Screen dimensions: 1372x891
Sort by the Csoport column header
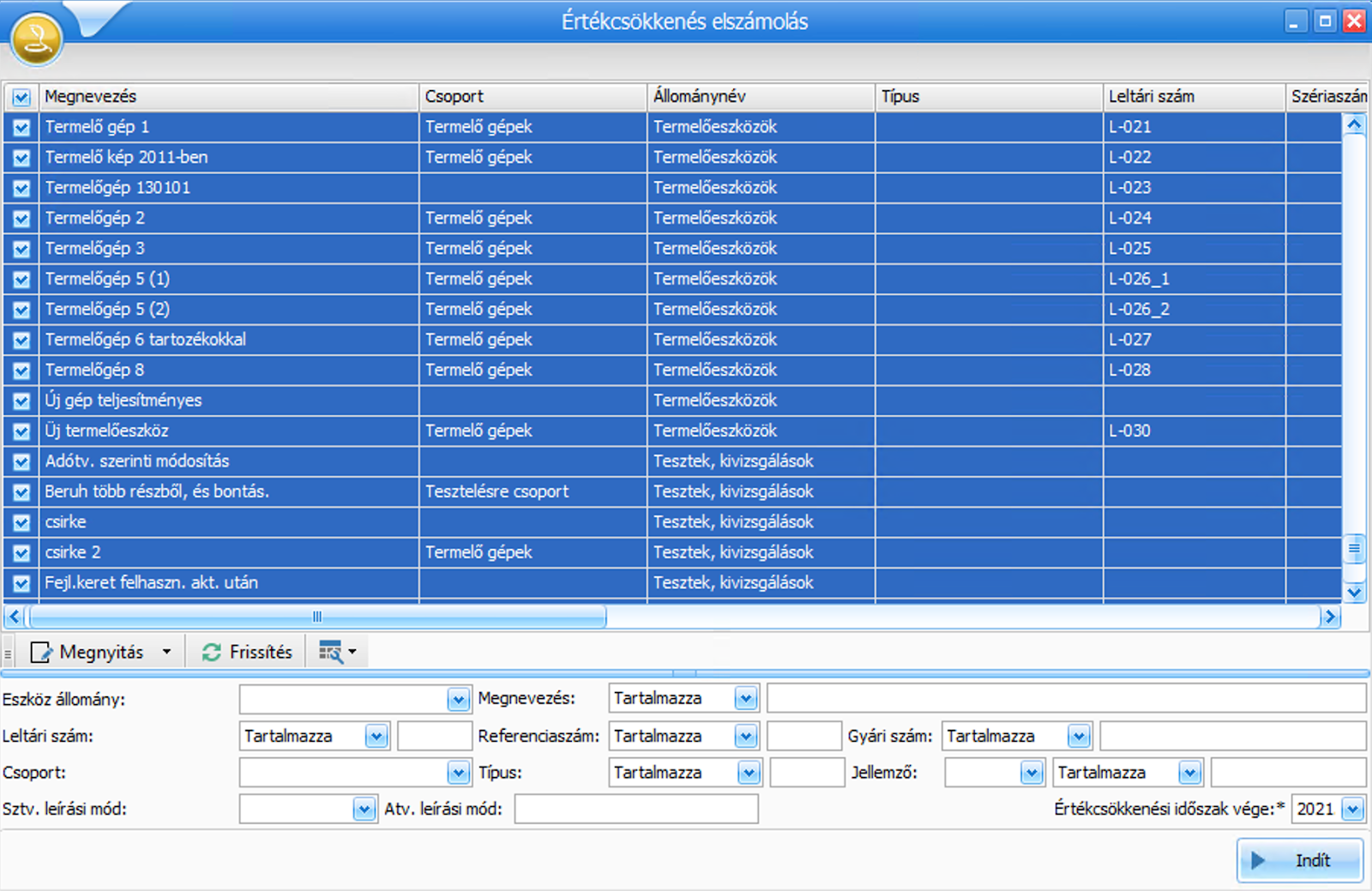click(x=532, y=97)
